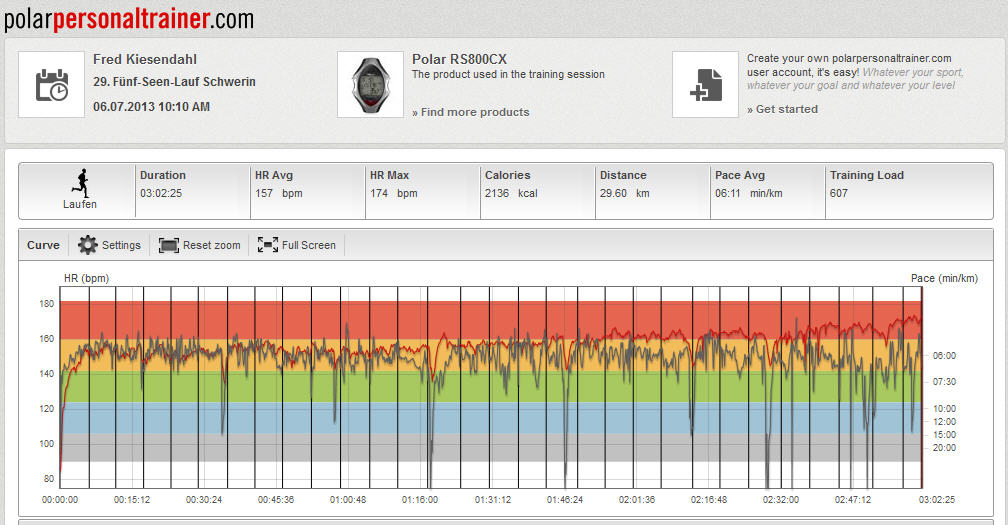Screen dimensions: 1008x525
Task: Click the Laufen running figure icon
Action: click(x=80, y=183)
